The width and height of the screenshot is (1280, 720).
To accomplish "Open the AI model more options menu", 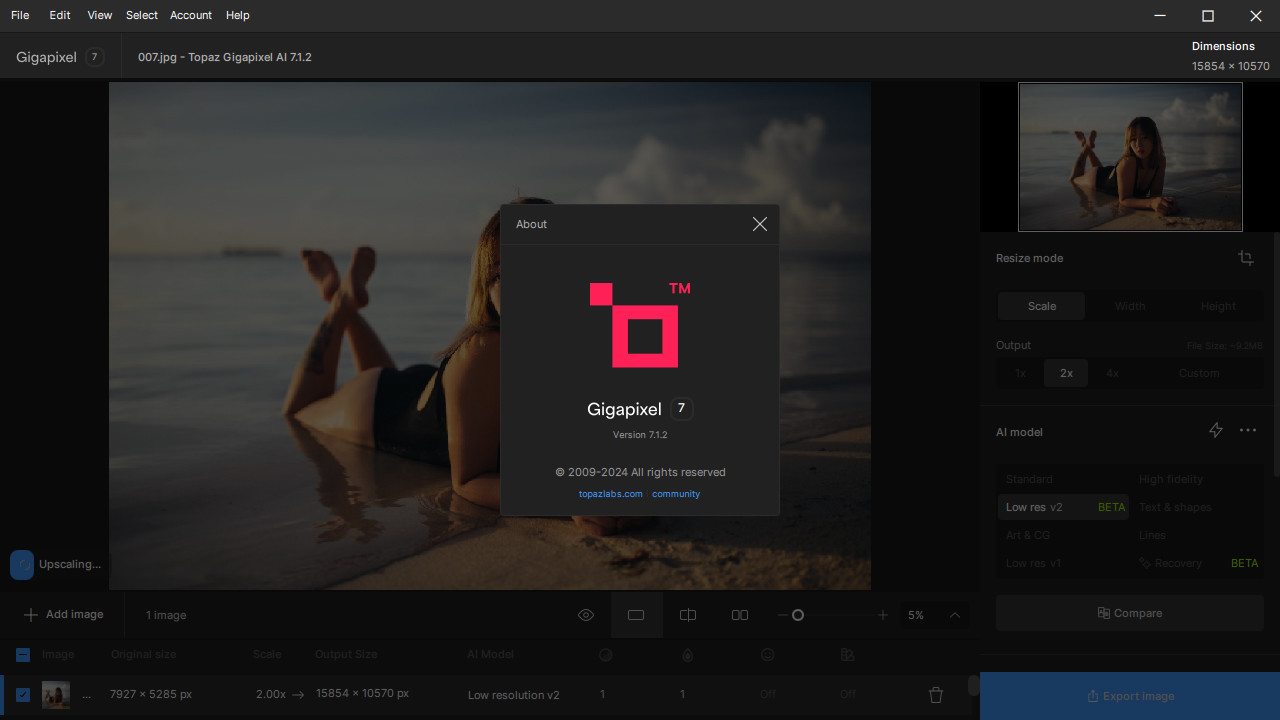I will 1247,430.
